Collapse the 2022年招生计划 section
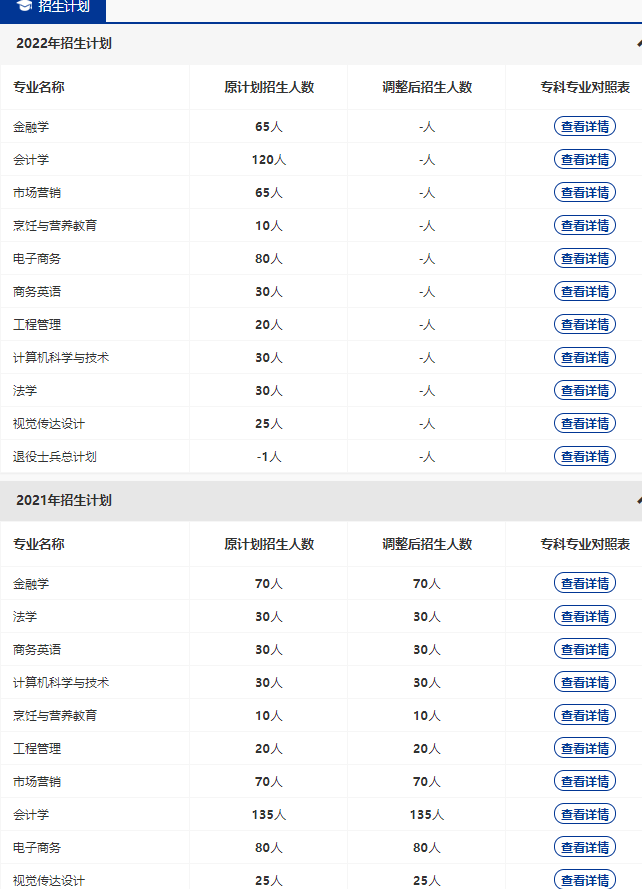Image resolution: width=642 pixels, height=889 pixels. tap(639, 43)
